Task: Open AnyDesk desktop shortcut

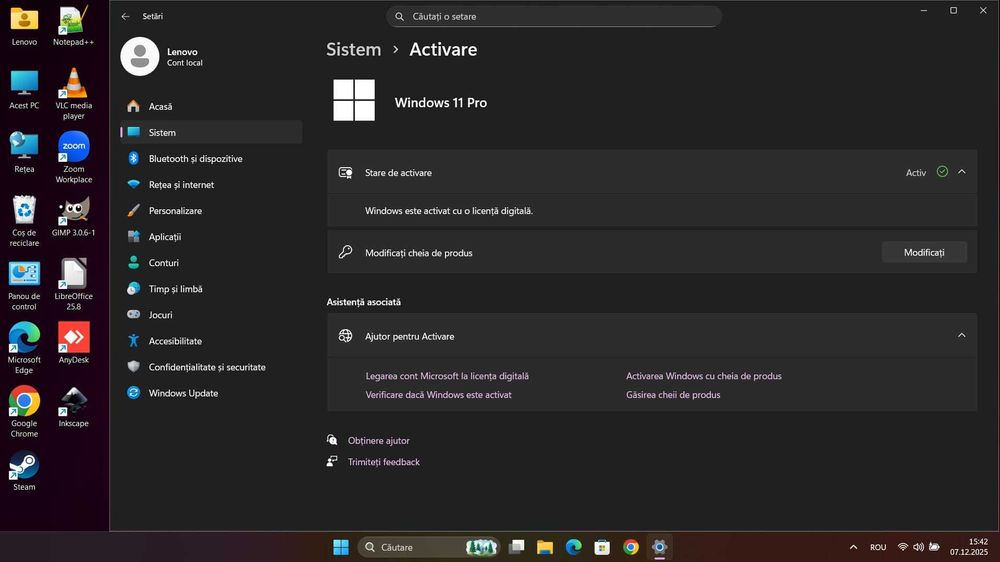Action: 73,343
